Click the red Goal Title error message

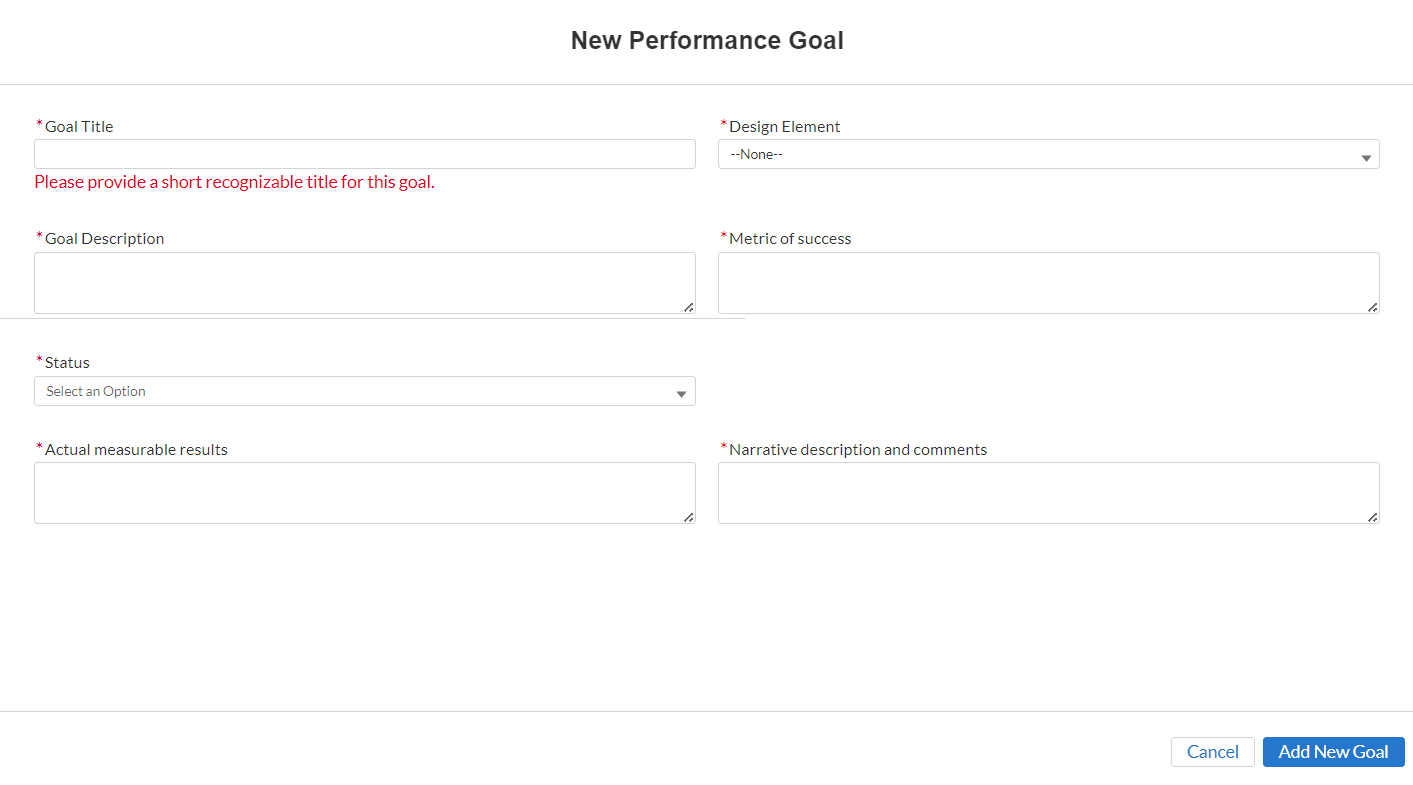click(234, 182)
